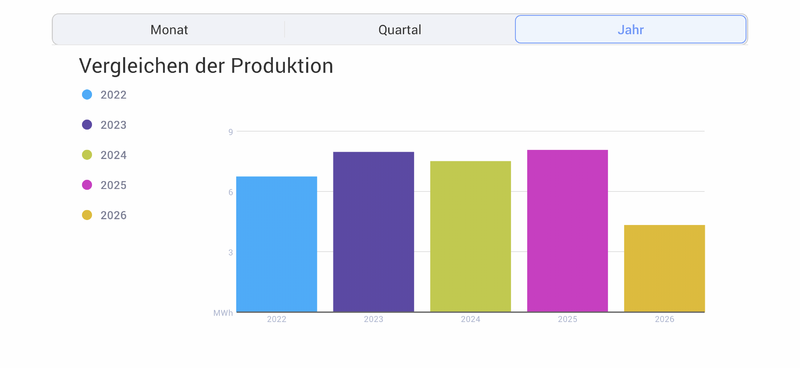Toggle the 2022 legend blue dot

tap(87, 94)
